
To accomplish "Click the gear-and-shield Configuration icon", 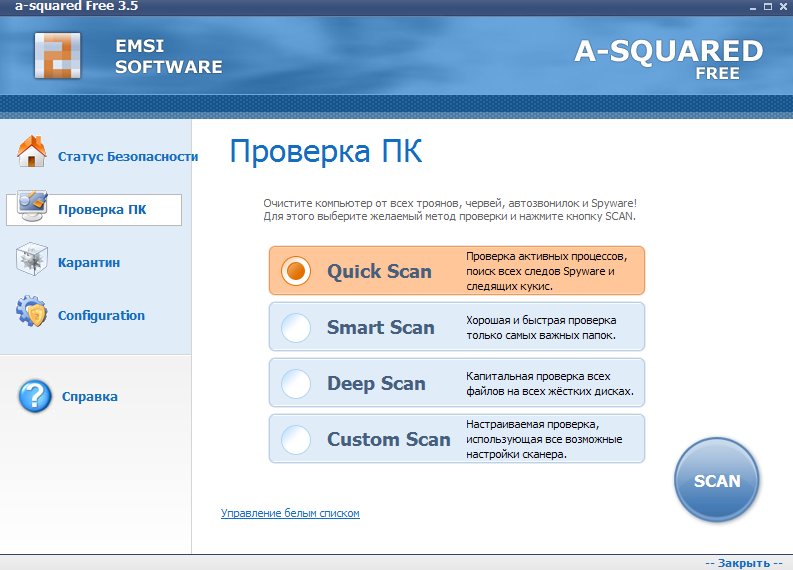I will [x=31, y=311].
